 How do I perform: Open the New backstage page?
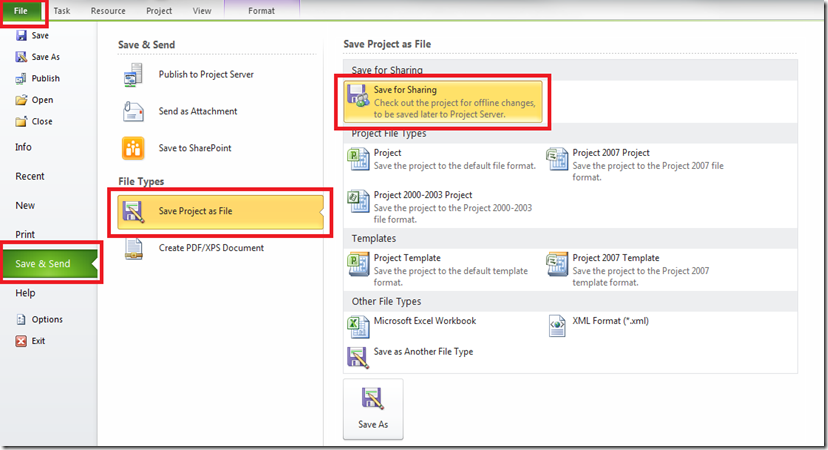(25, 205)
